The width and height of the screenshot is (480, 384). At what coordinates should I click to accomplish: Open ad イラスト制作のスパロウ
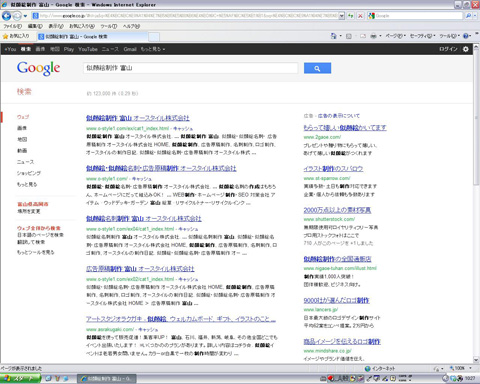click(x=333, y=169)
